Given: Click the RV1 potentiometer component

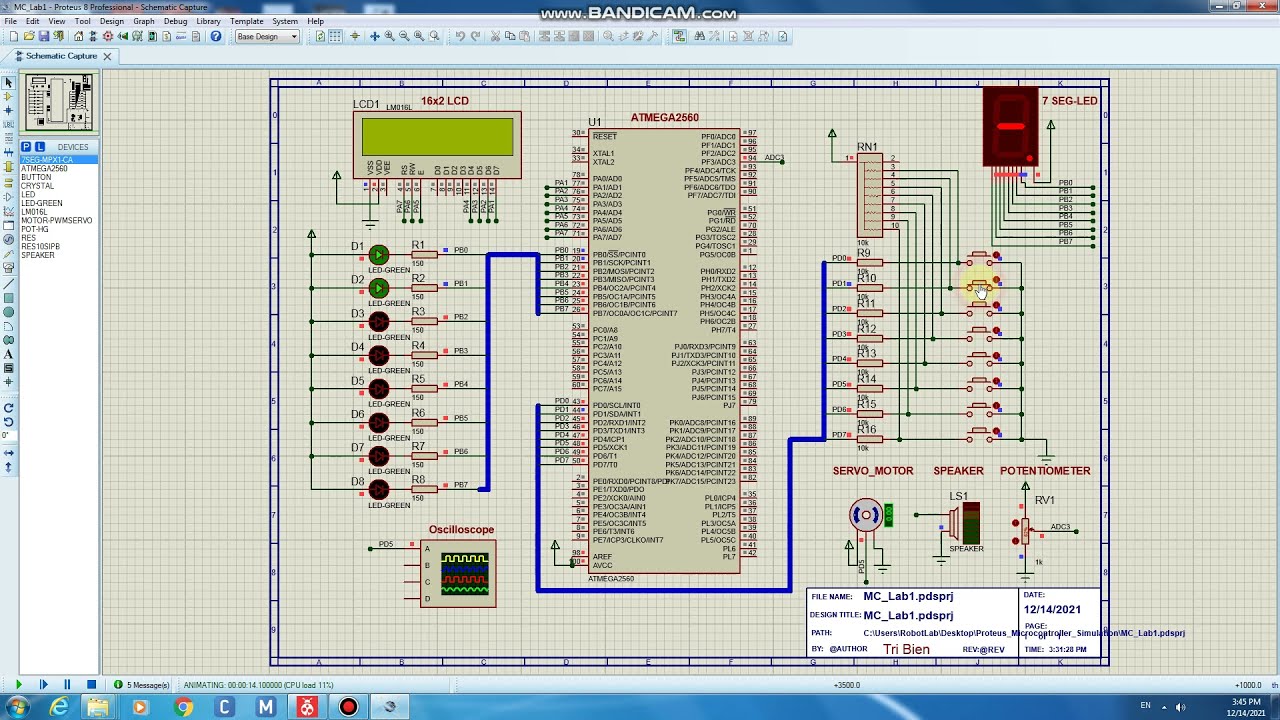Looking at the screenshot, I should click(1024, 530).
